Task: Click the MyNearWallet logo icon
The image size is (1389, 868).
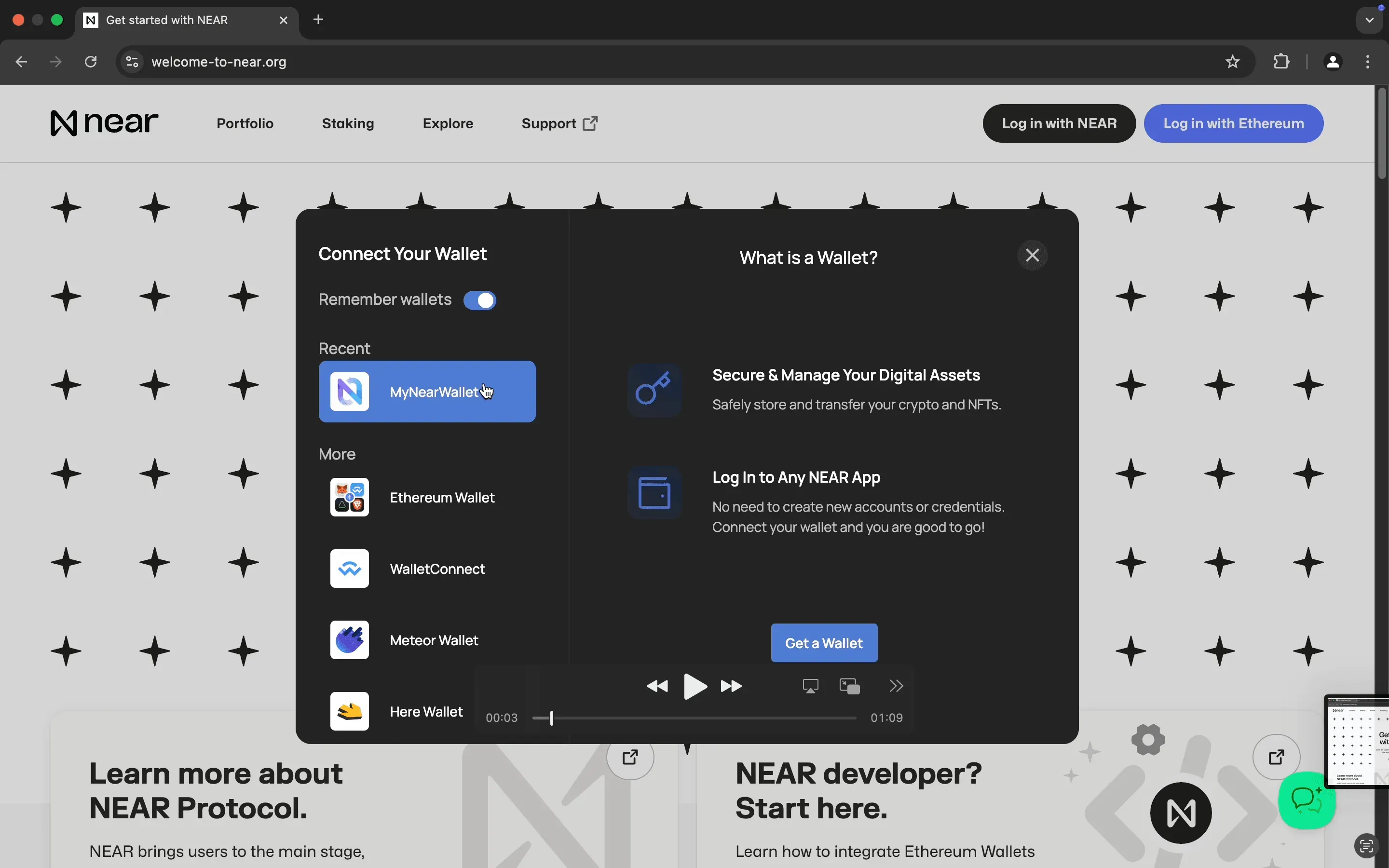Action: (x=350, y=392)
